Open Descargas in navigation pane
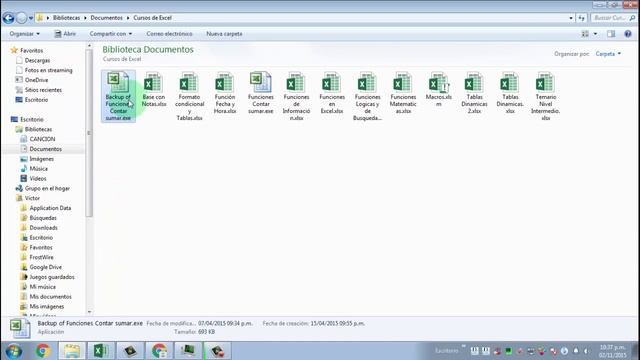 click(37, 60)
